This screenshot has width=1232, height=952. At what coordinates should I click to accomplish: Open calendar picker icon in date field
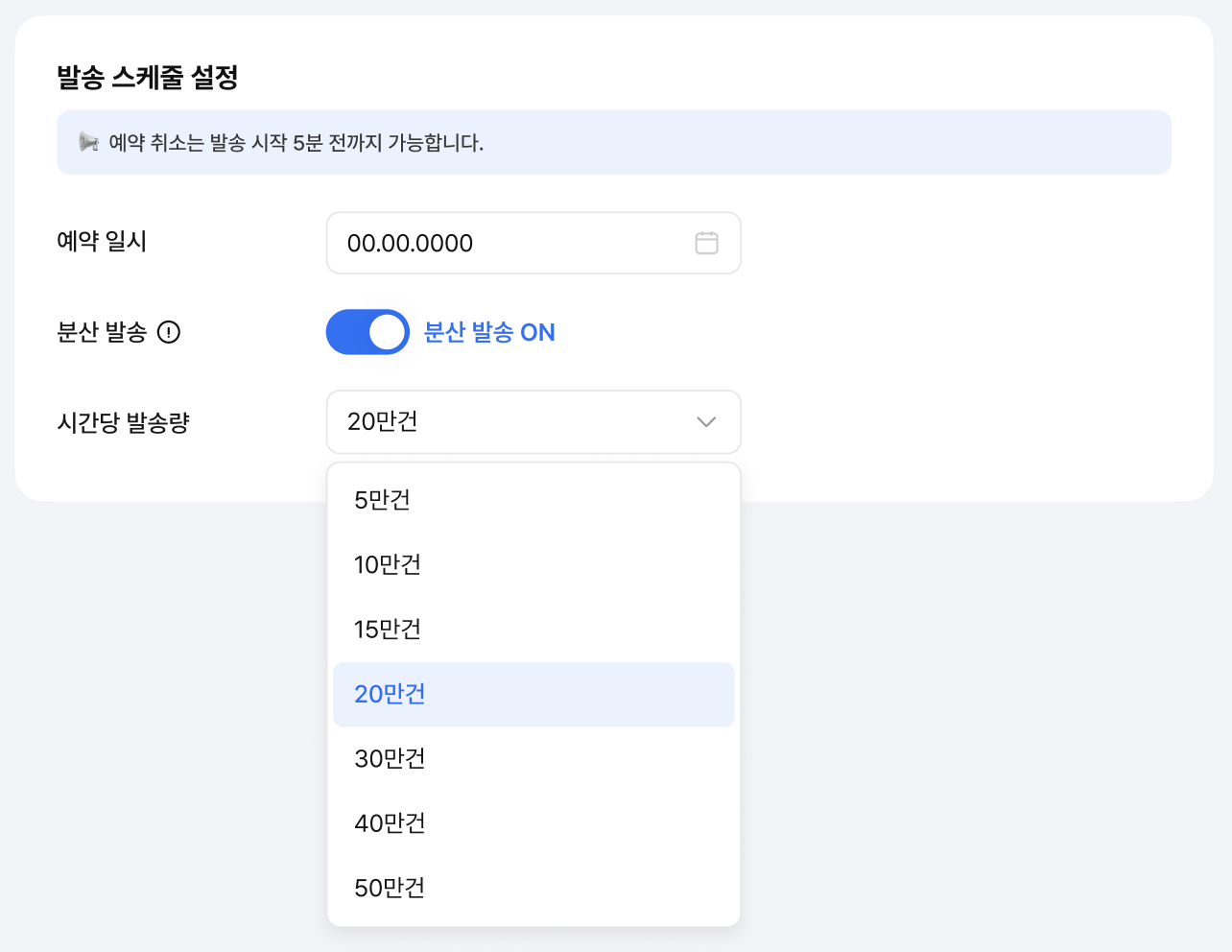(x=706, y=243)
